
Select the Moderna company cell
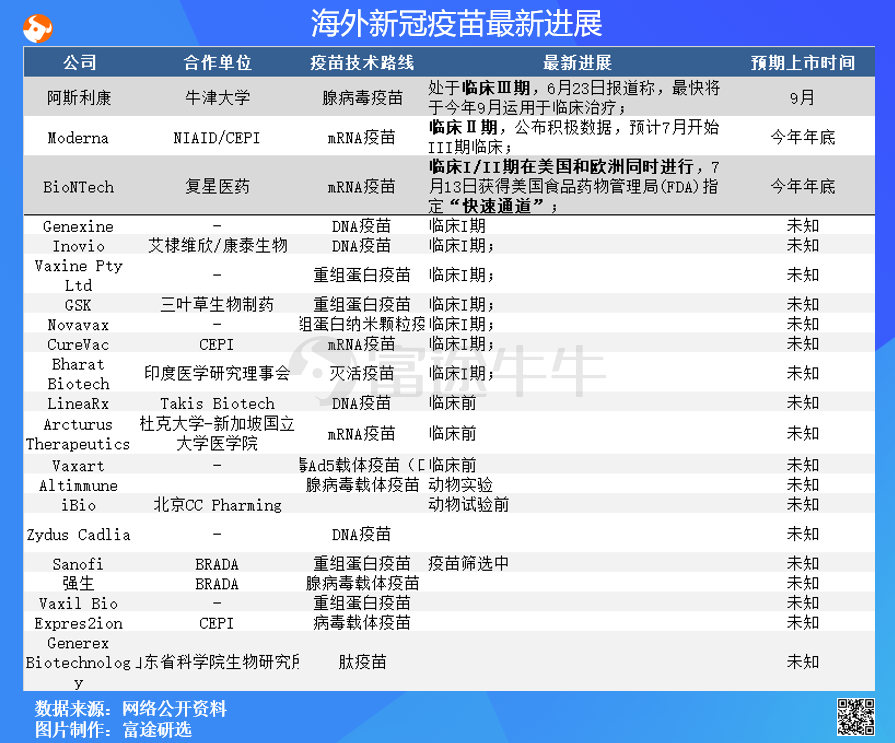78,138
